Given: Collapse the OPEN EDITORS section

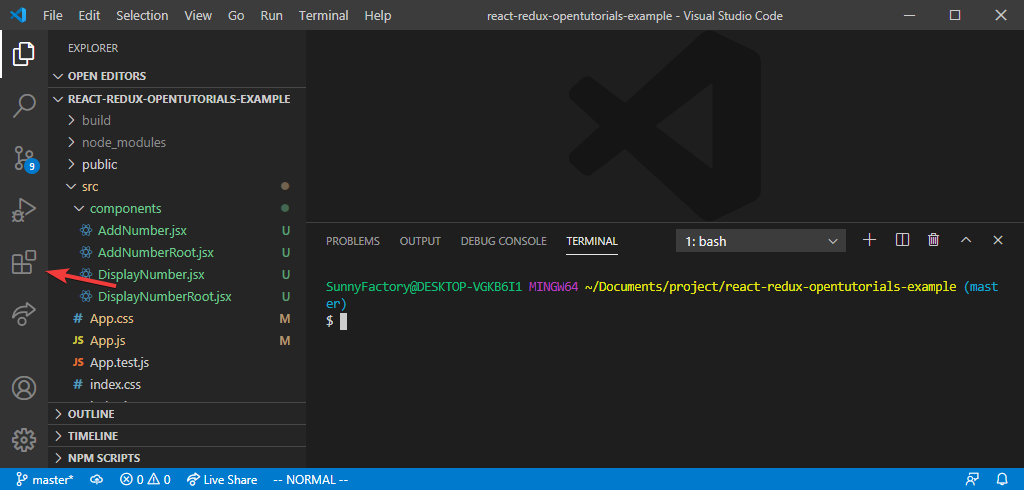Looking at the screenshot, I should tap(177, 76).
